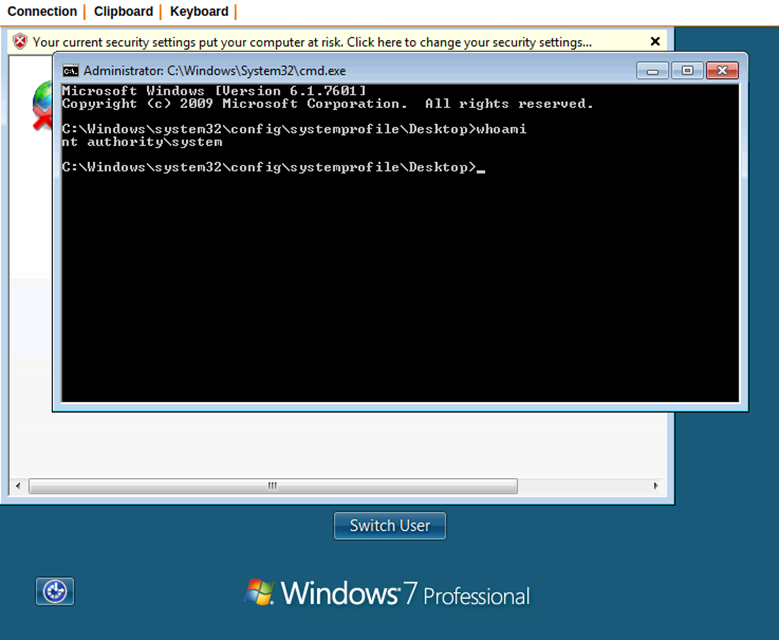Click the Switch User button

390,526
